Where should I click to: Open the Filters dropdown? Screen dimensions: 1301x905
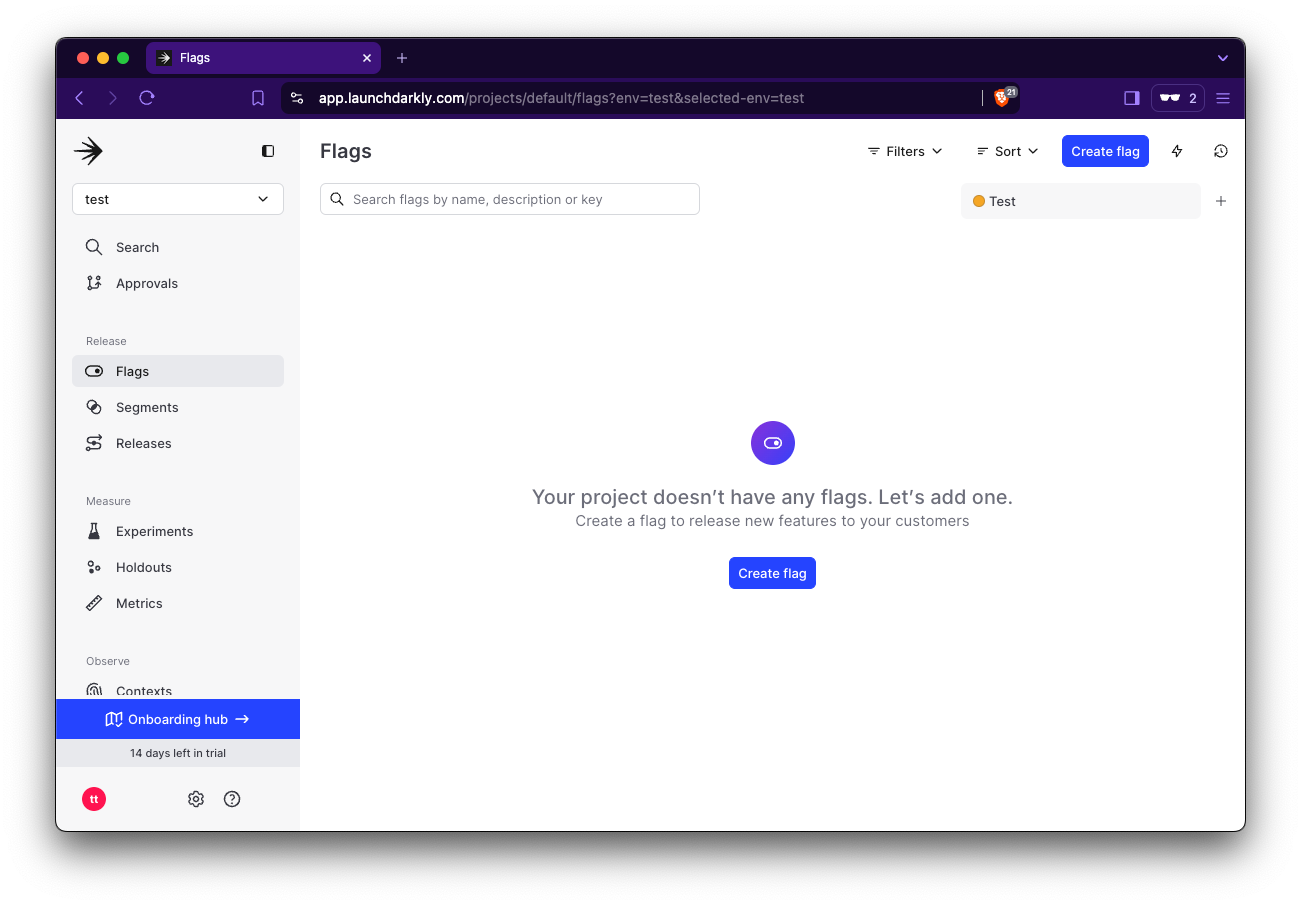[904, 151]
